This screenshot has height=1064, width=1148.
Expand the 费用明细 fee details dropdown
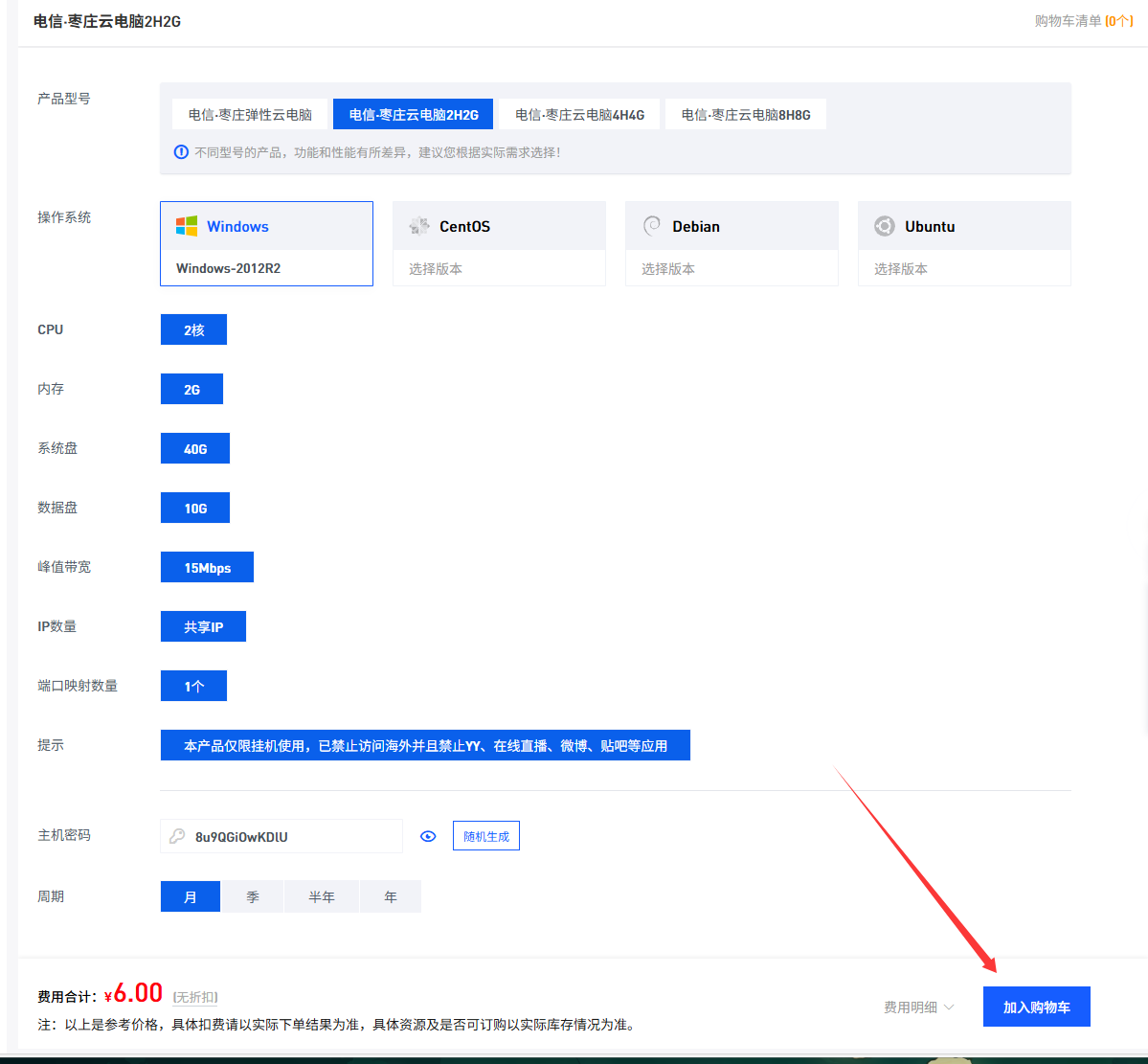coord(918,1007)
